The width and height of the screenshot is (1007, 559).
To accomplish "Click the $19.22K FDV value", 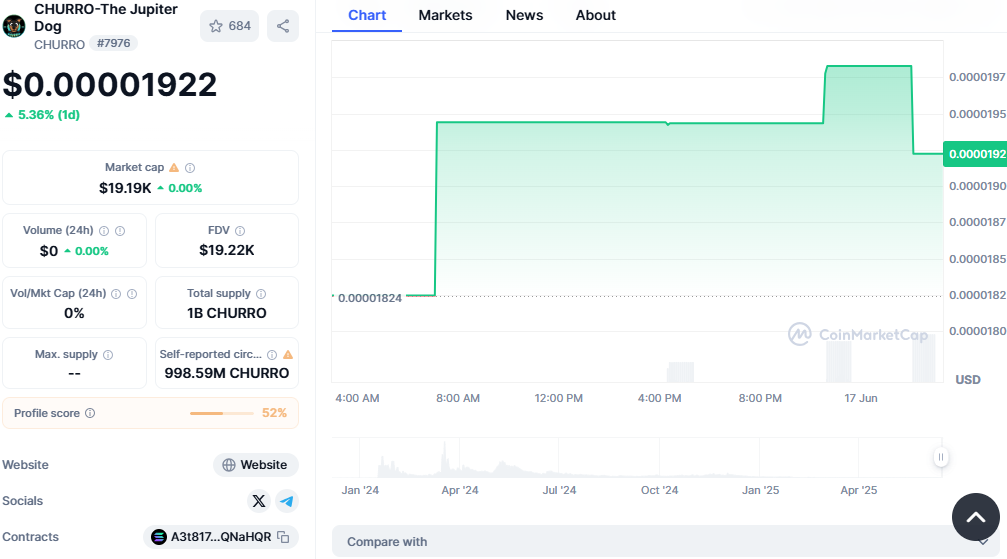I will click(x=227, y=251).
